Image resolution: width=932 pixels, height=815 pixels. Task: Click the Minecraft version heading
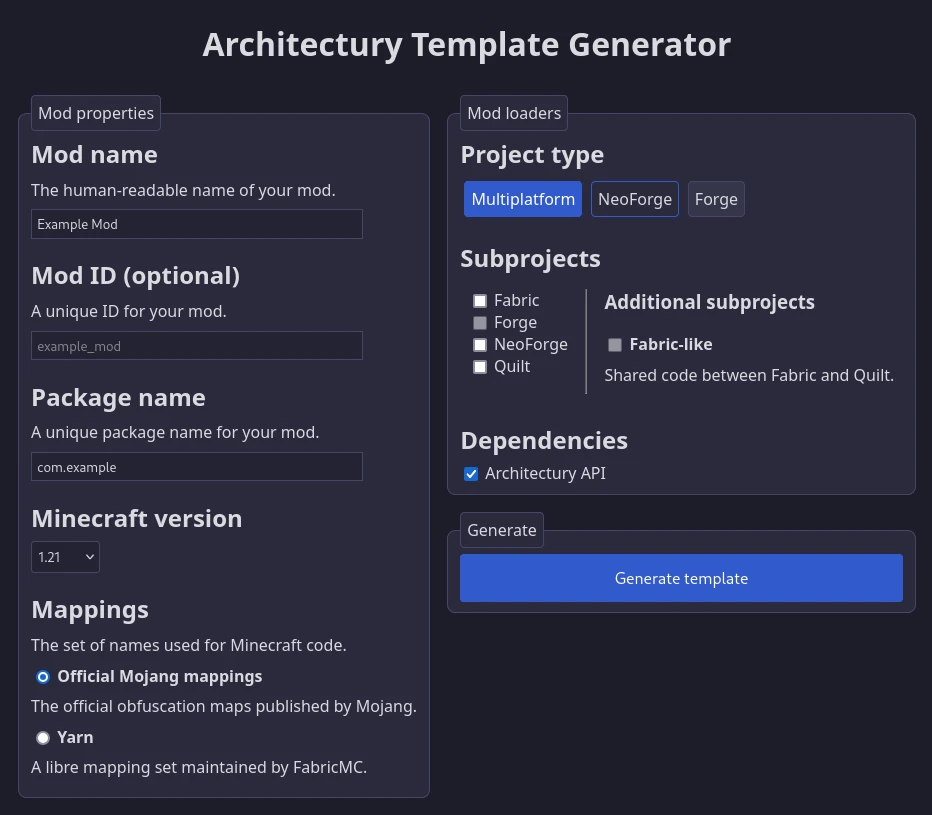click(137, 519)
